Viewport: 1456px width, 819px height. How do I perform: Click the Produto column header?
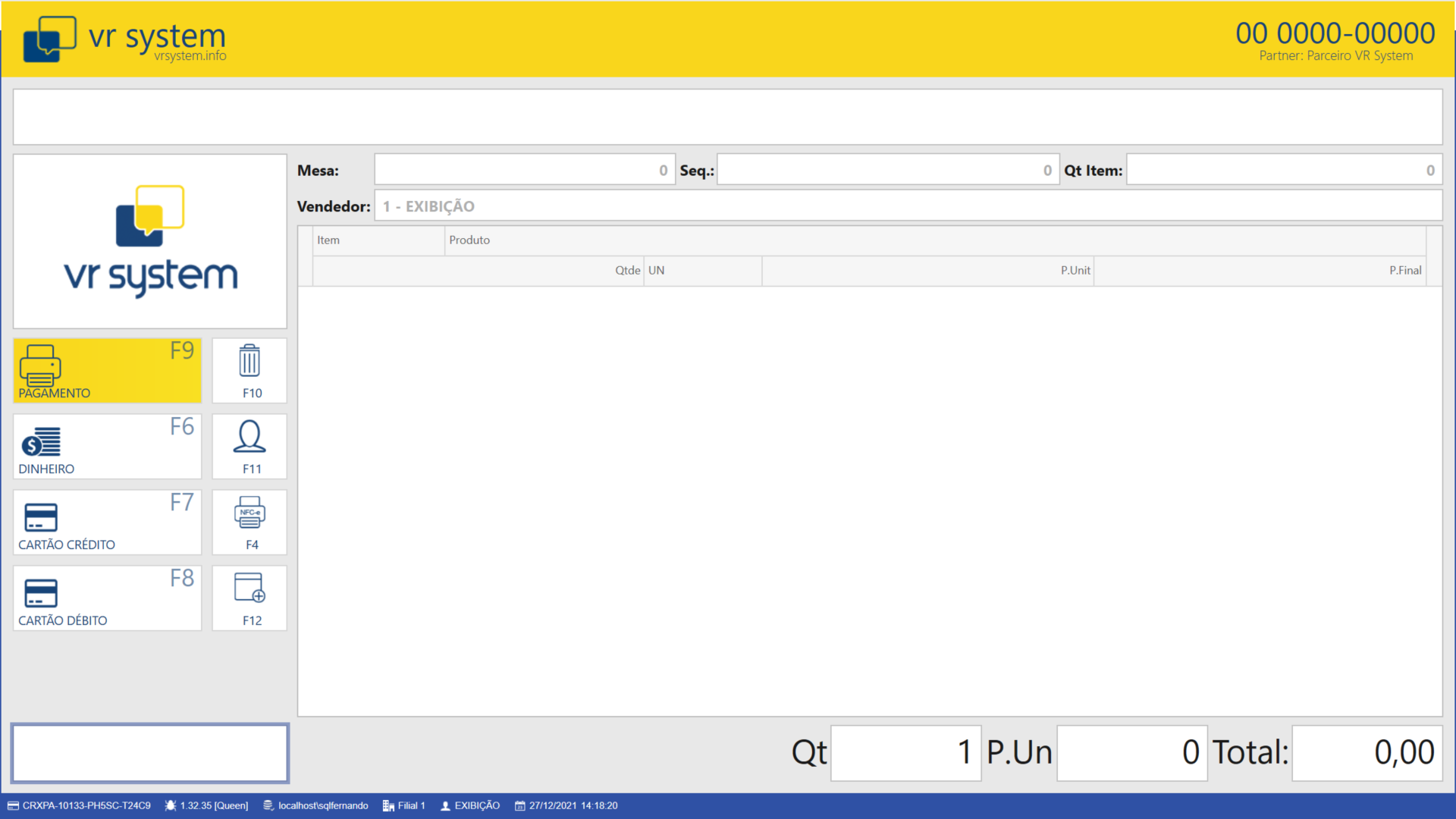(469, 240)
